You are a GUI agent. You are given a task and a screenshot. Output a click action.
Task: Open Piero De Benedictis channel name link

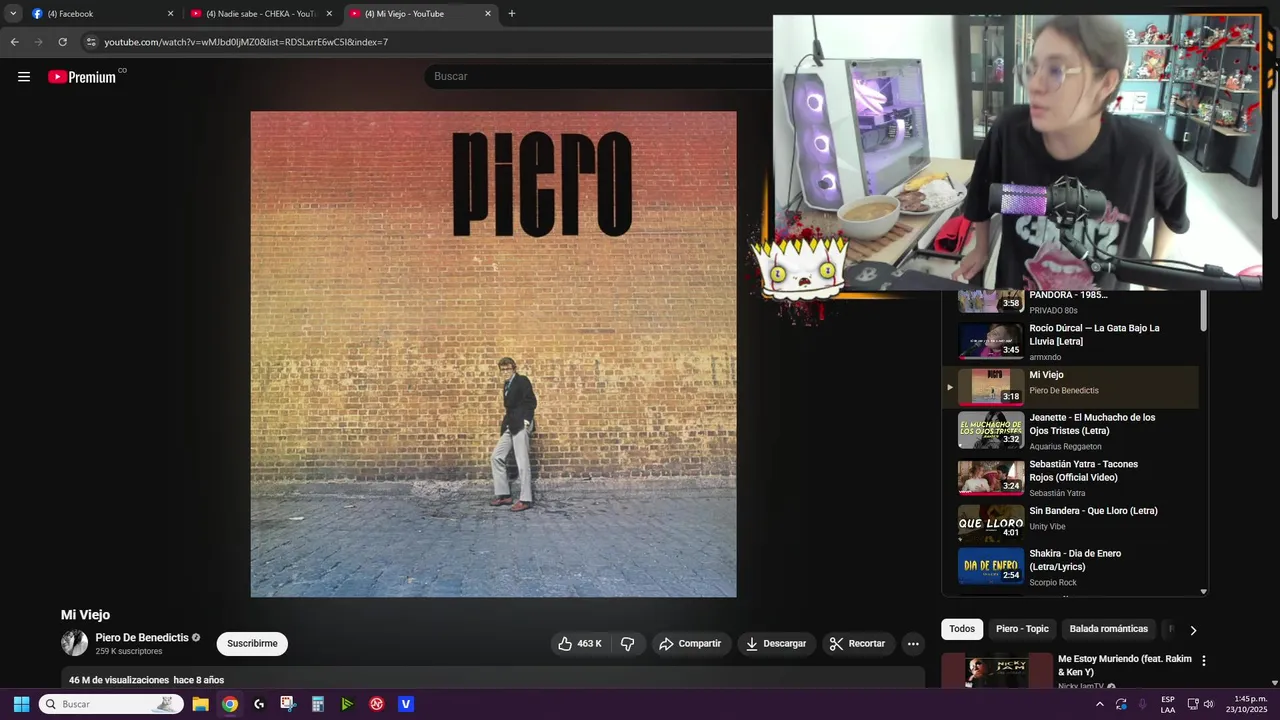142,637
